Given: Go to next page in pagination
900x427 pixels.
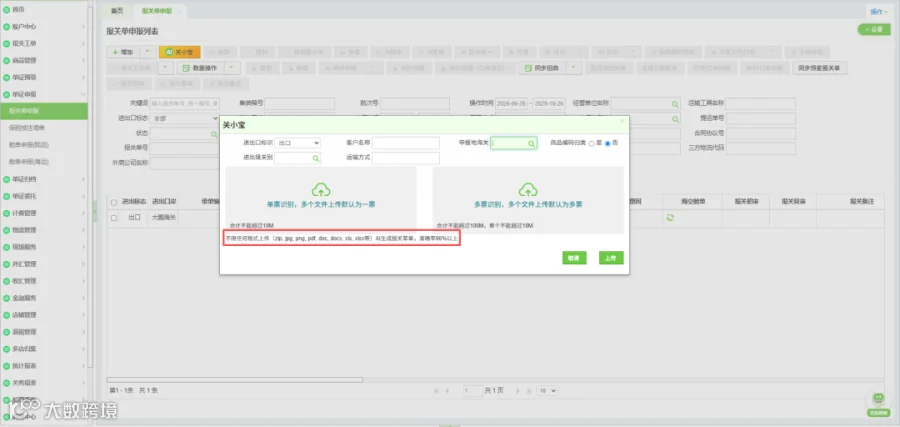Looking at the screenshot, I should (518, 390).
